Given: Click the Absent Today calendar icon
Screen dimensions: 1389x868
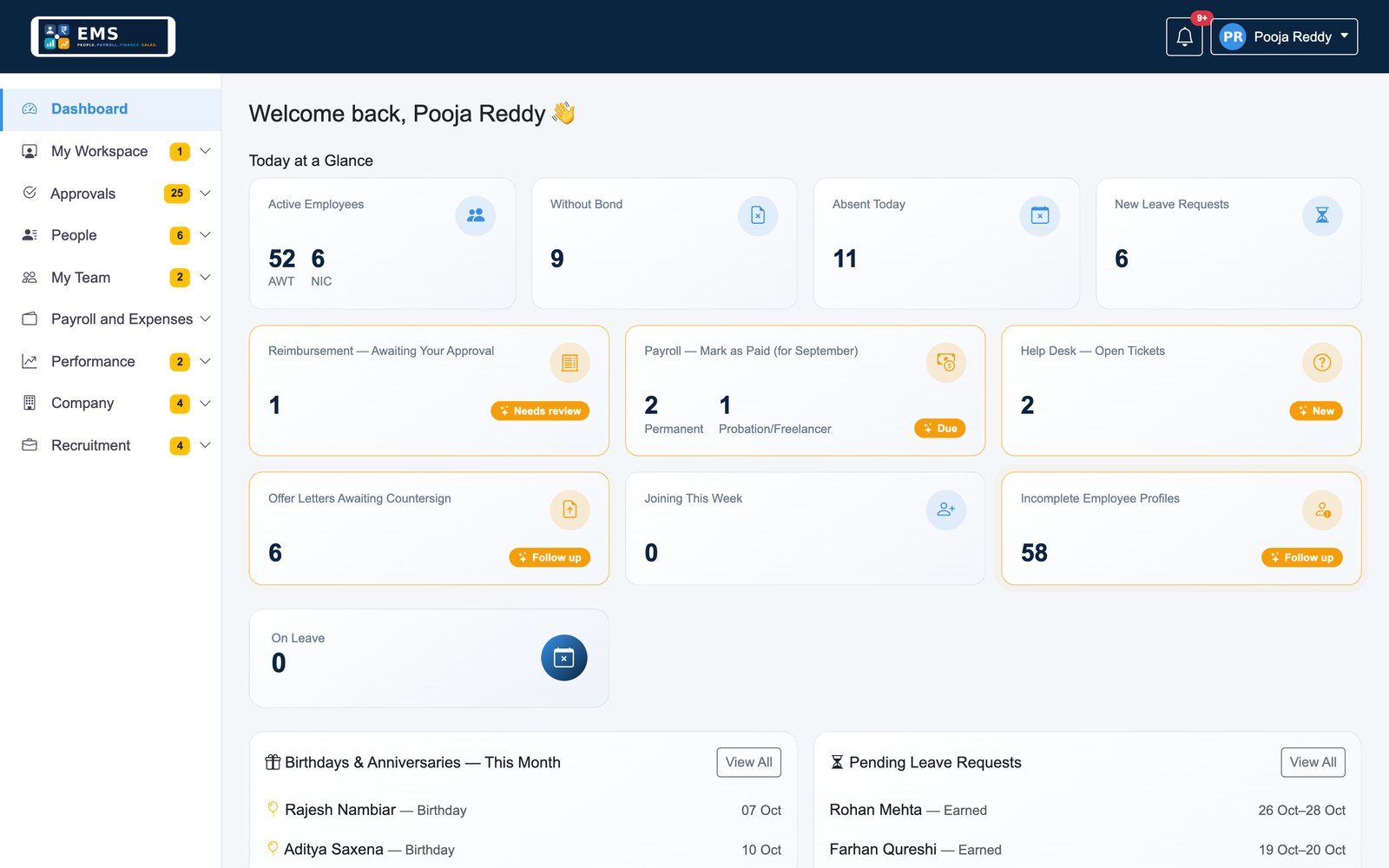Looking at the screenshot, I should click(x=1040, y=215).
